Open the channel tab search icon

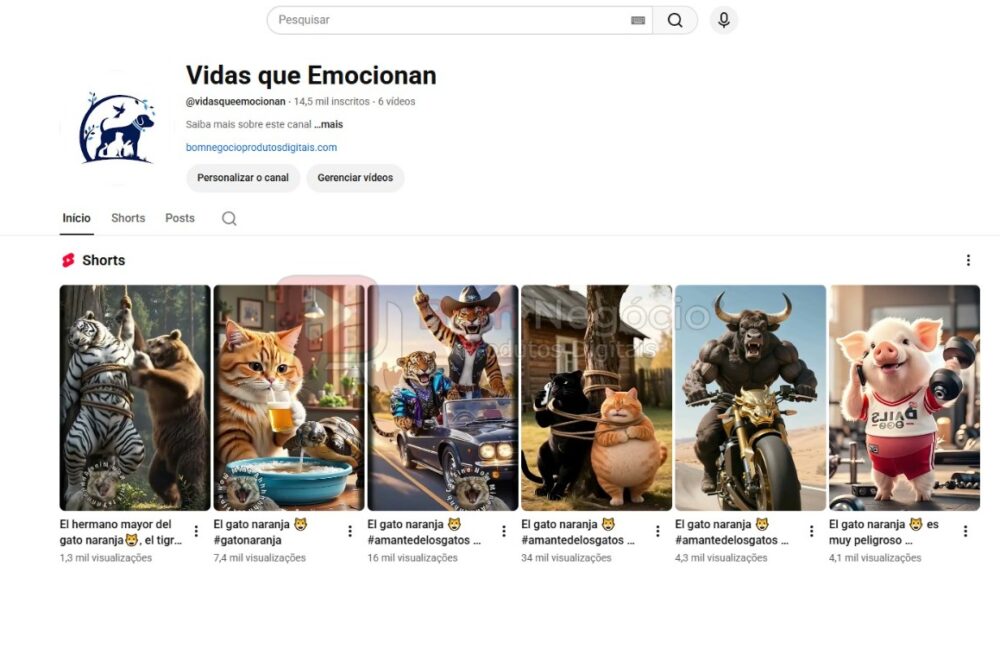(x=229, y=218)
